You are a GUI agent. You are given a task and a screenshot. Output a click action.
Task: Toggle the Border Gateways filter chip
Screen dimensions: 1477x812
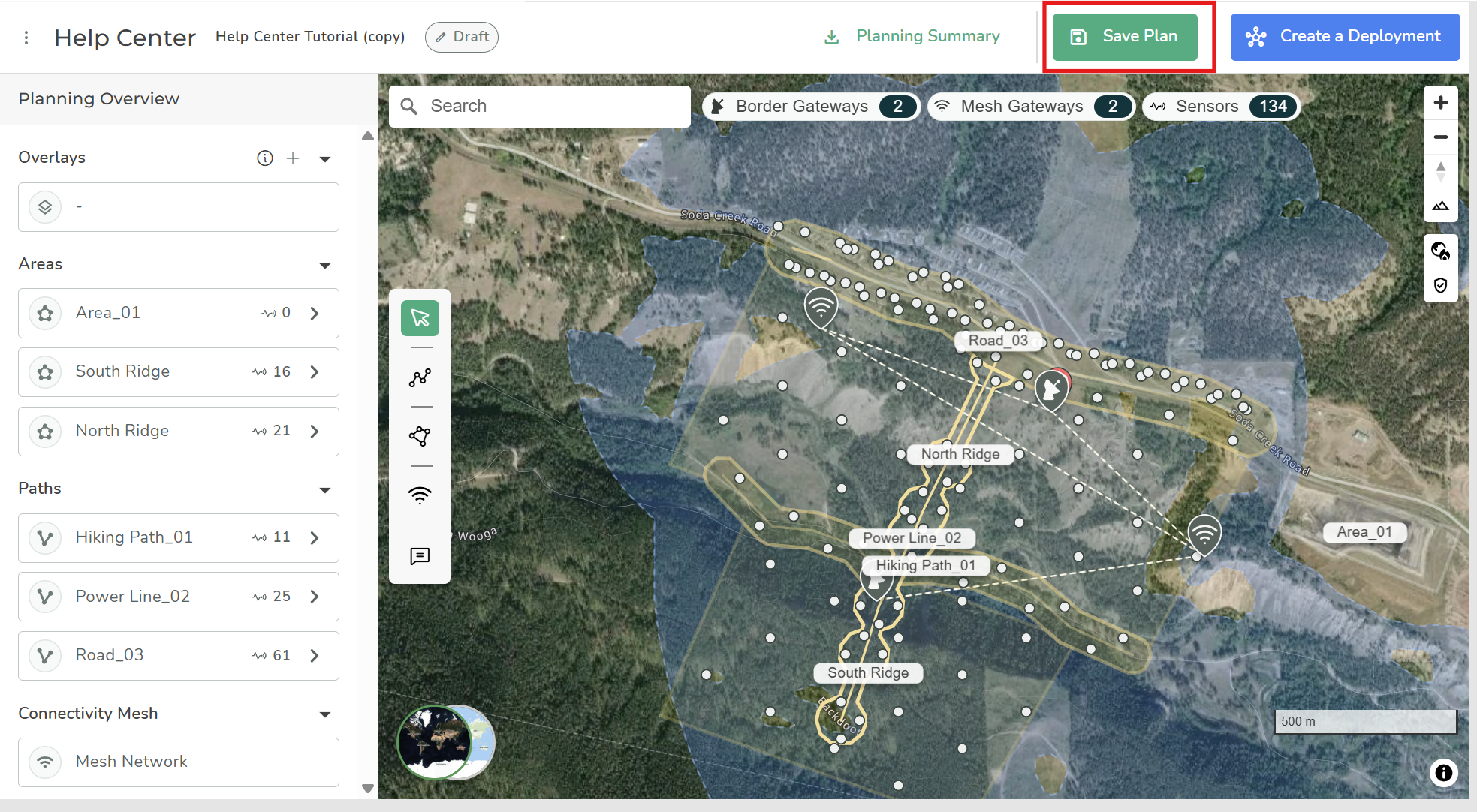click(x=810, y=107)
